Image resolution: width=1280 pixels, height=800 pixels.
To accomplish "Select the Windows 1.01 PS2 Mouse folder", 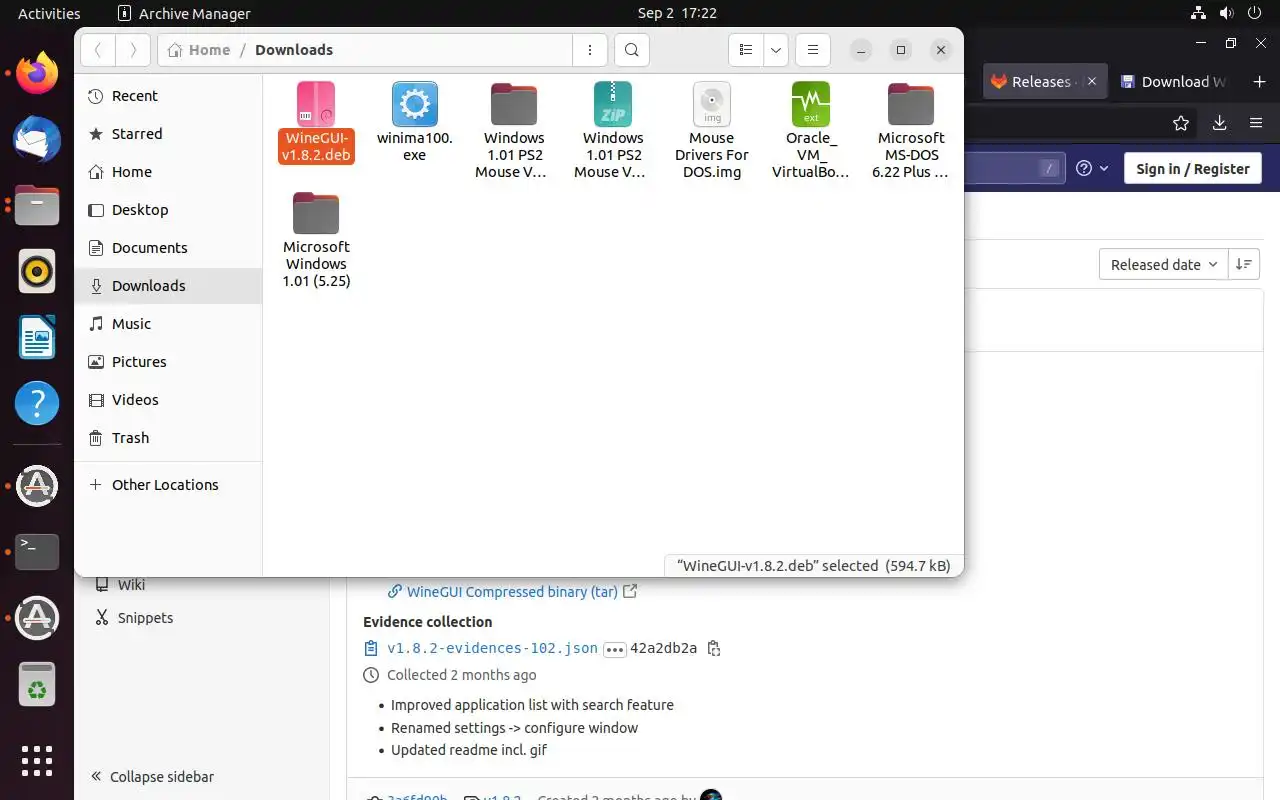I will coord(514,104).
